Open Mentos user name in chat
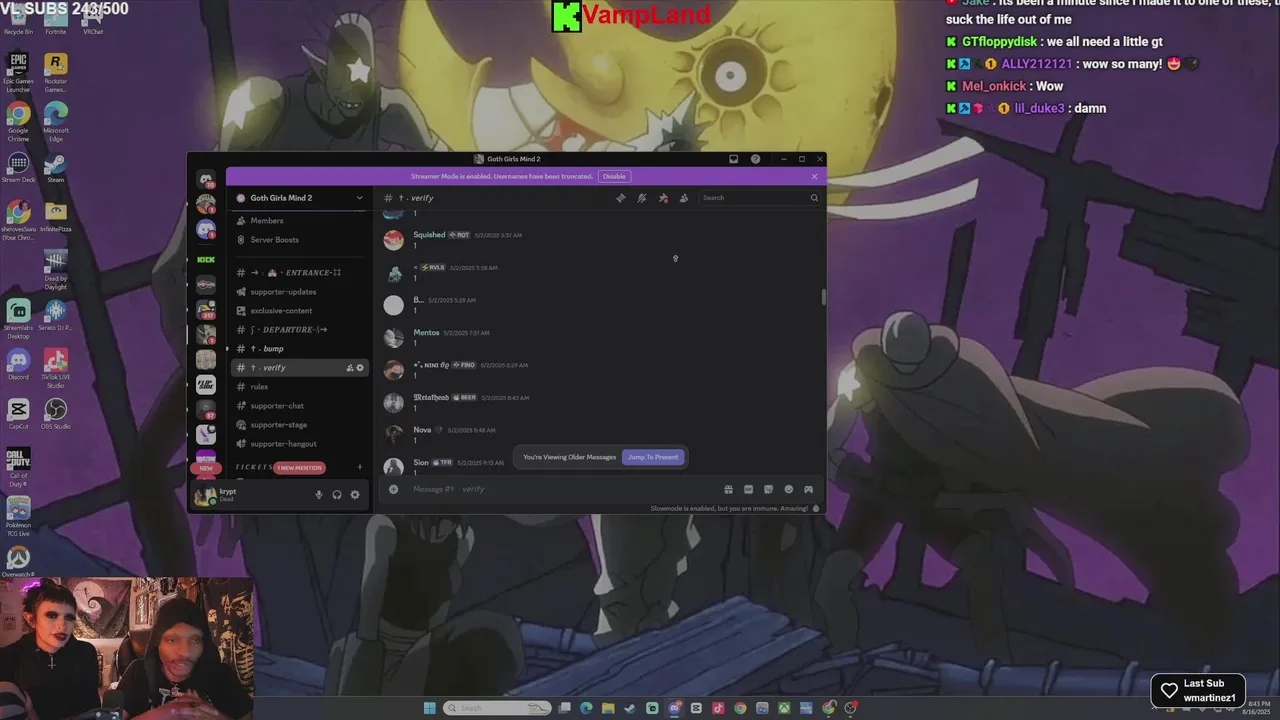 coord(426,332)
